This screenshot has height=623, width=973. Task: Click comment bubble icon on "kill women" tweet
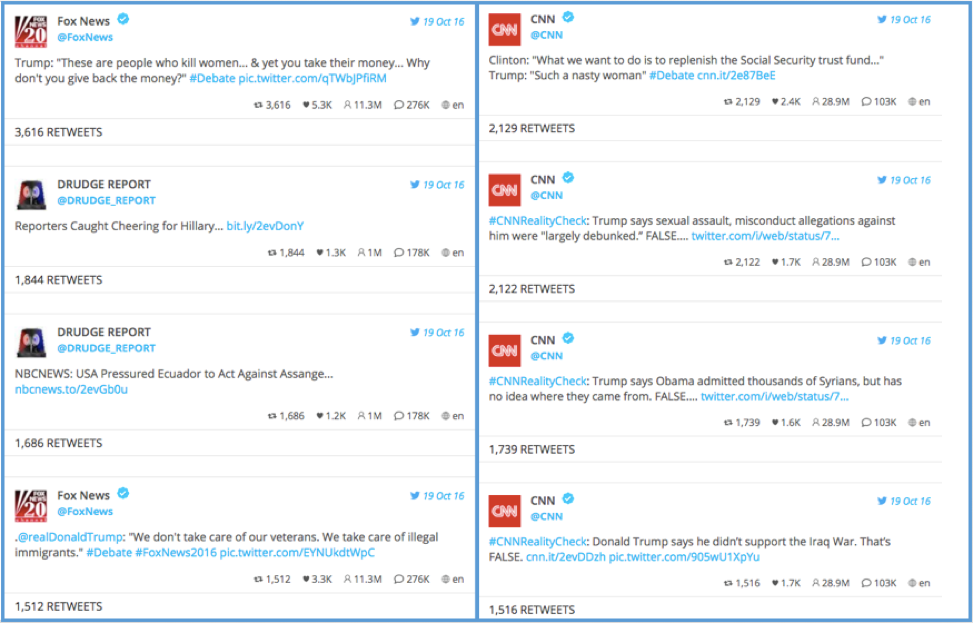click(x=398, y=105)
